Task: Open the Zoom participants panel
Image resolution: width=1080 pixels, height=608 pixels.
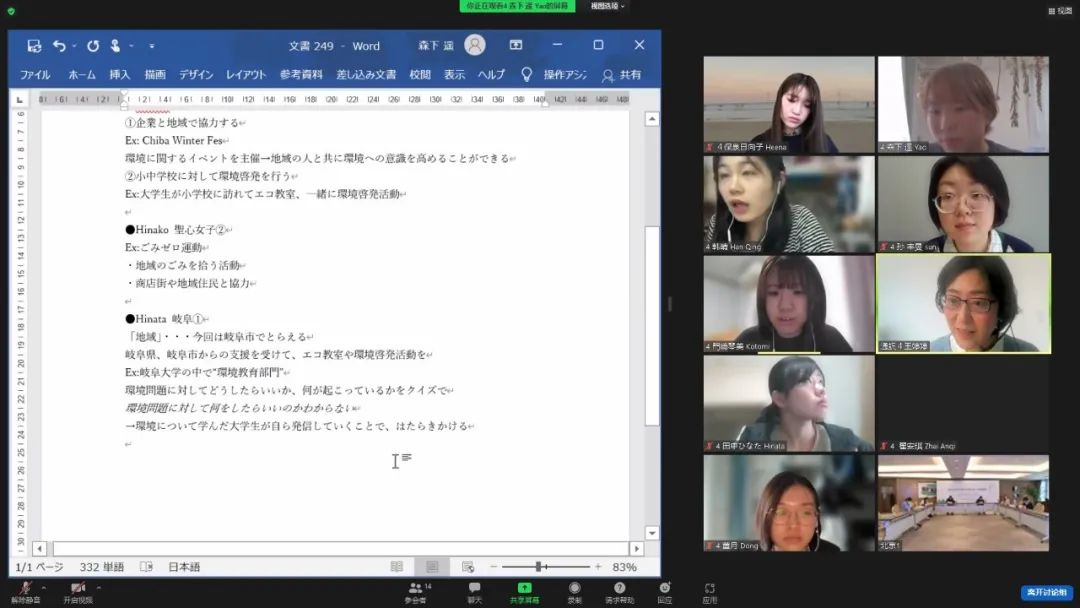Action: (x=416, y=589)
